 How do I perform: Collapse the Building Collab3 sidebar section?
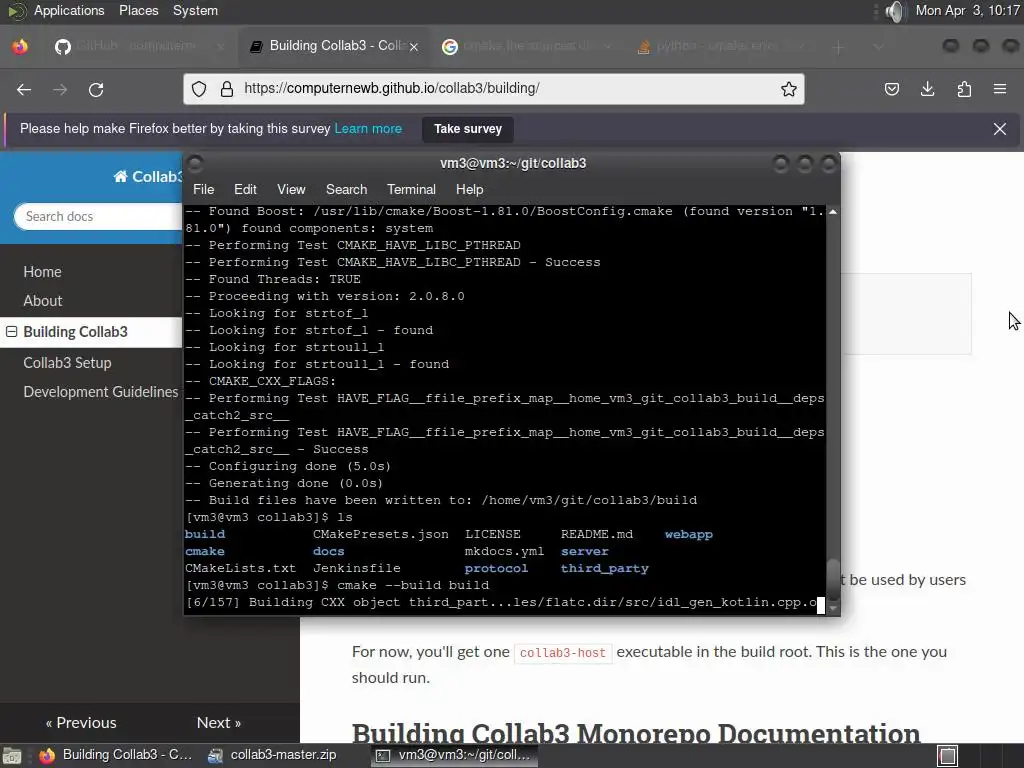[11, 332]
